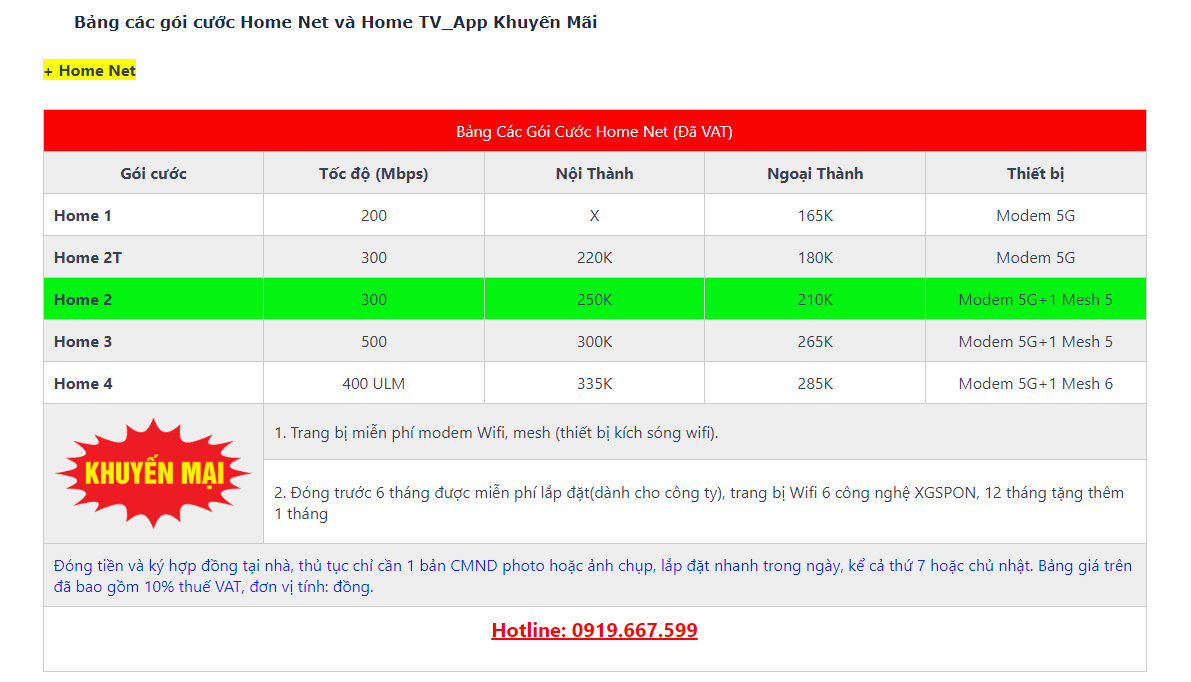Select the 'Home 2T' package cell
The width and height of the screenshot is (1191, 682).
click(x=153, y=257)
